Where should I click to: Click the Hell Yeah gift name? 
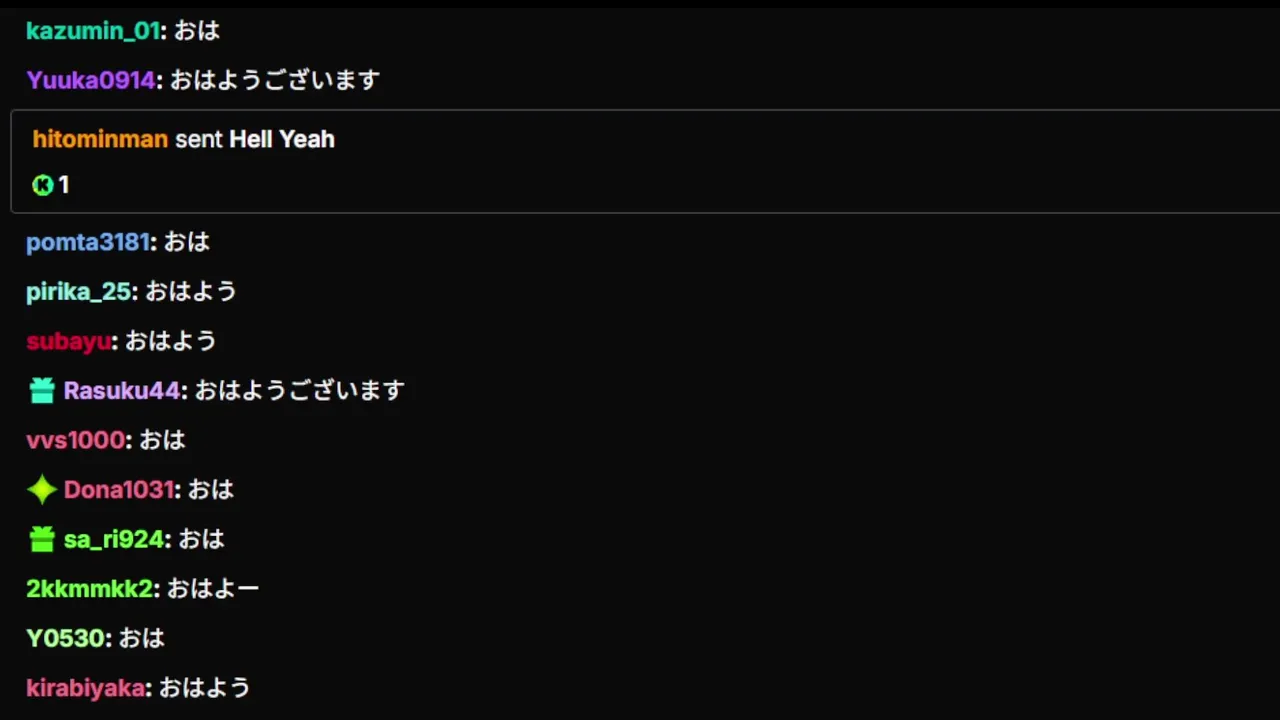point(282,139)
